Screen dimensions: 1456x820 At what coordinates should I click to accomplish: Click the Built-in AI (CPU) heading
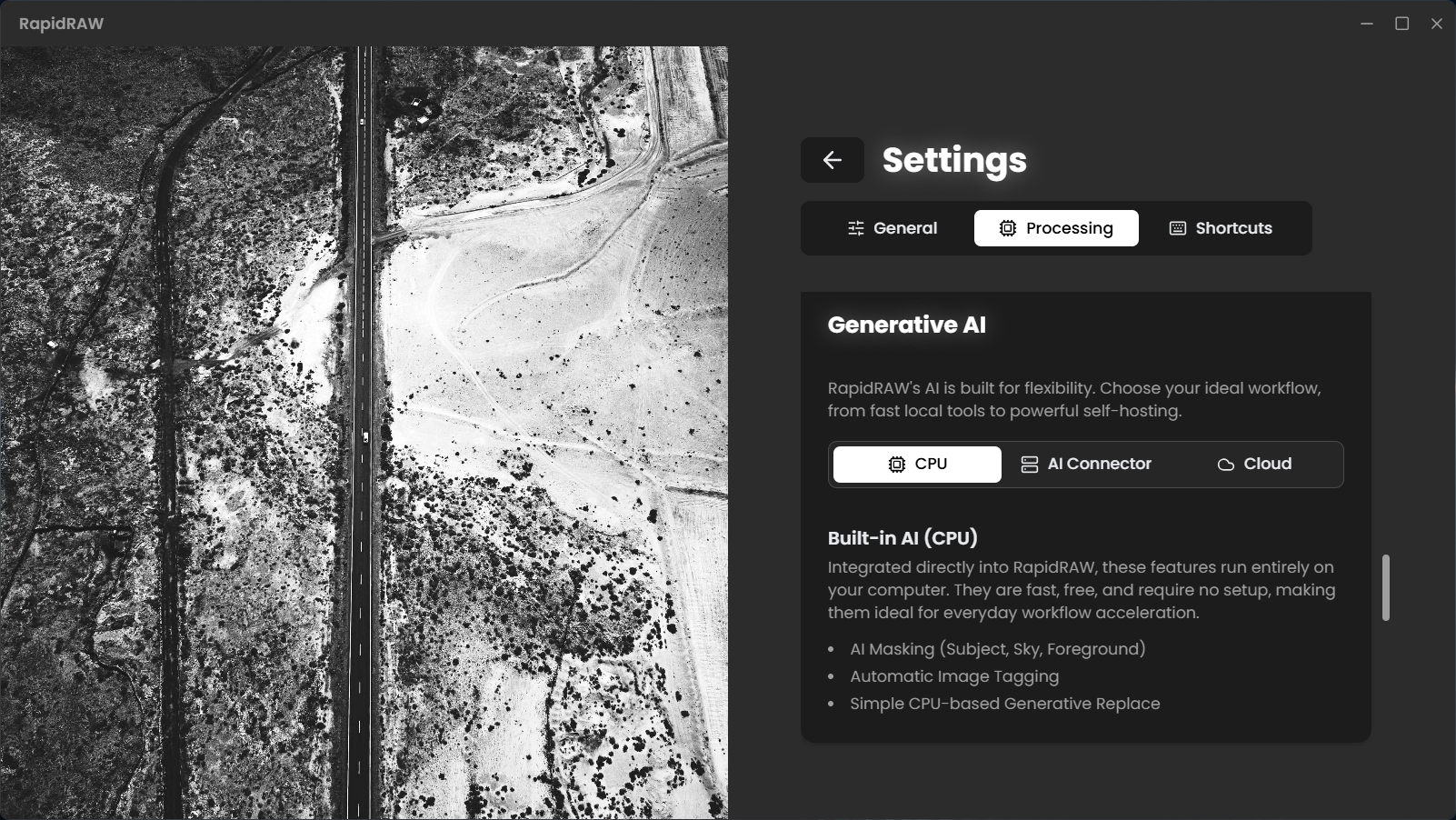pyautogui.click(x=903, y=538)
